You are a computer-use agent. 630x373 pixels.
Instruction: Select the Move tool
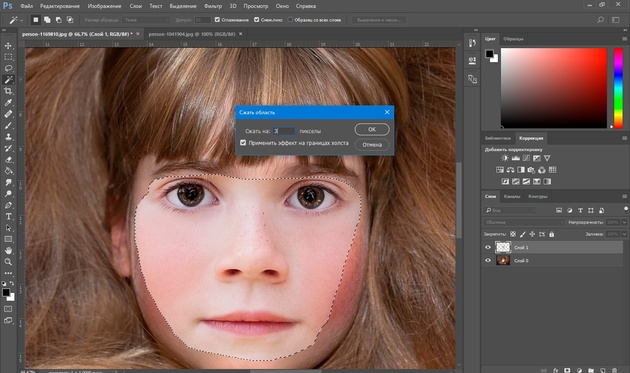pos(8,45)
